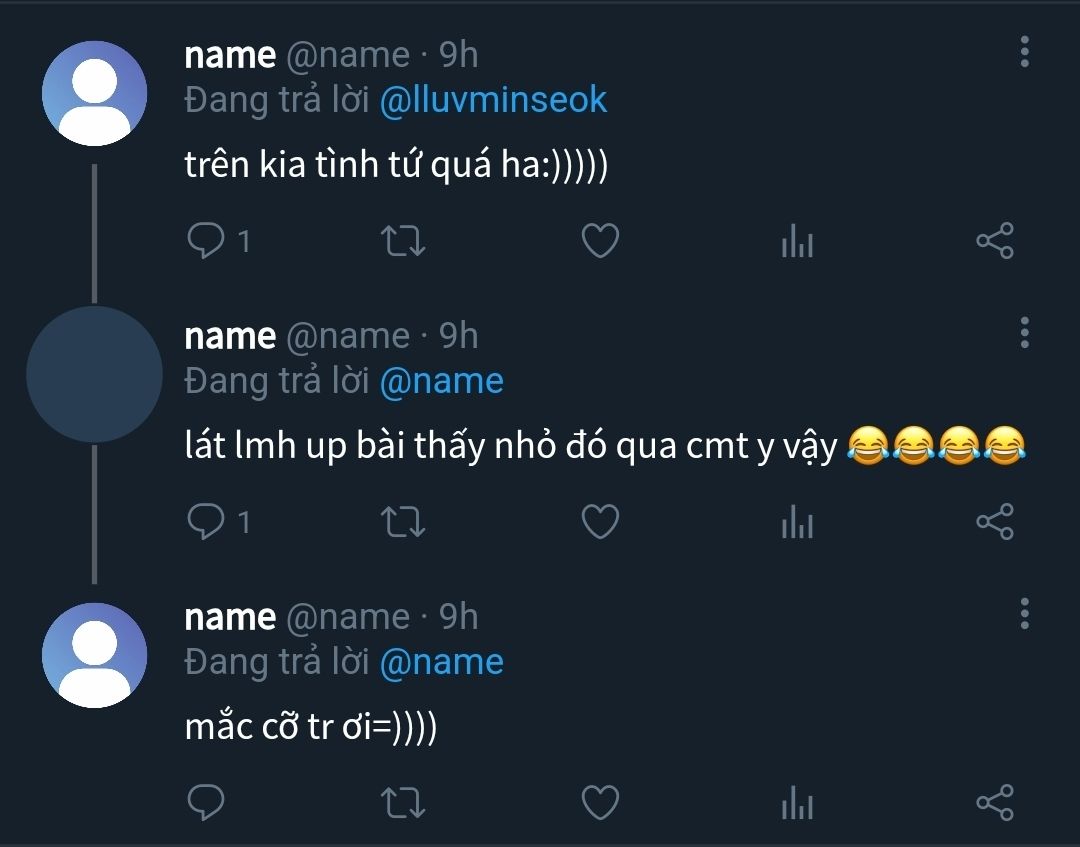Viewport: 1080px width, 847px height.
Task: Open the @name mention in the last tweet
Action: click(x=441, y=662)
